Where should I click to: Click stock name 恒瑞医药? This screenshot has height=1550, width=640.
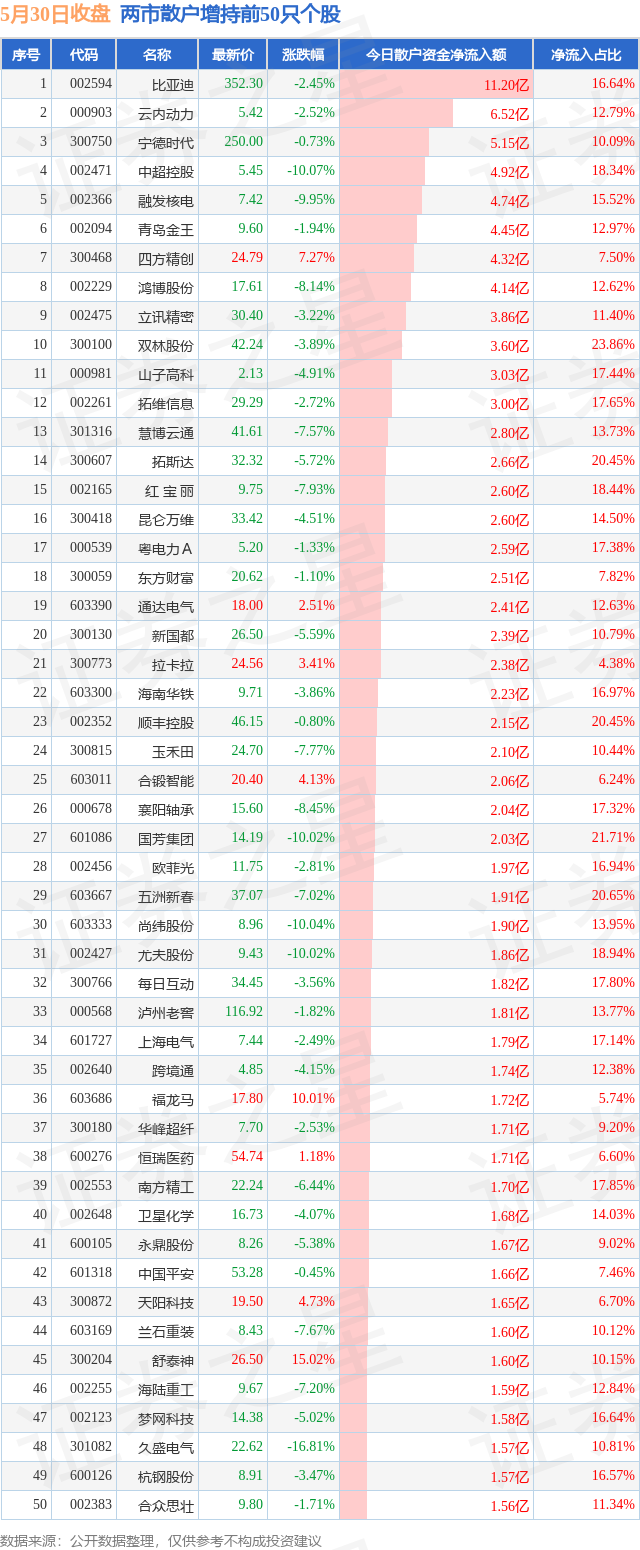(x=166, y=1157)
